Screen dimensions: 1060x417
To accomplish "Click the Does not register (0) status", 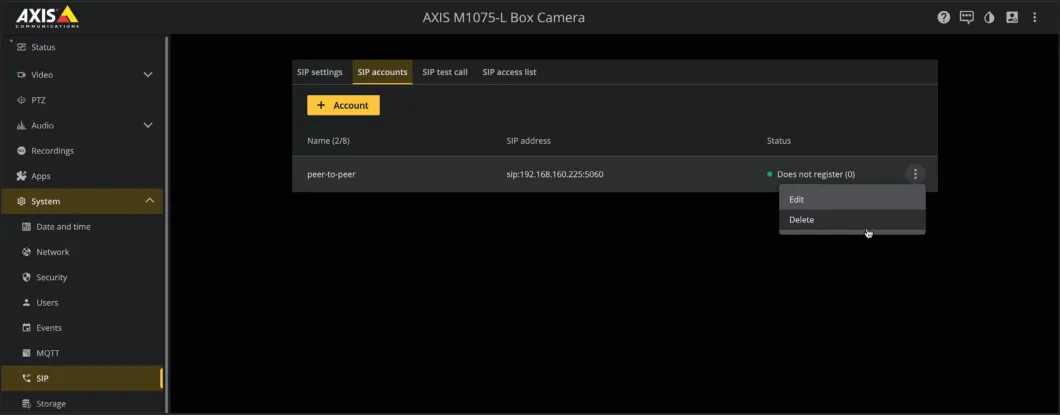I will (815, 174).
